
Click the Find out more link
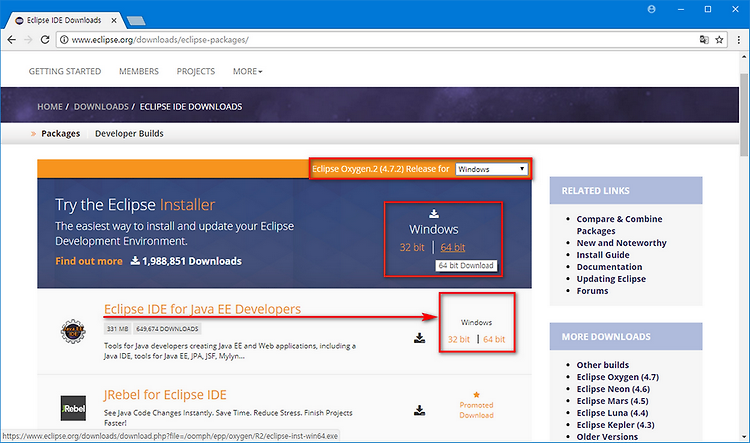[89, 261]
